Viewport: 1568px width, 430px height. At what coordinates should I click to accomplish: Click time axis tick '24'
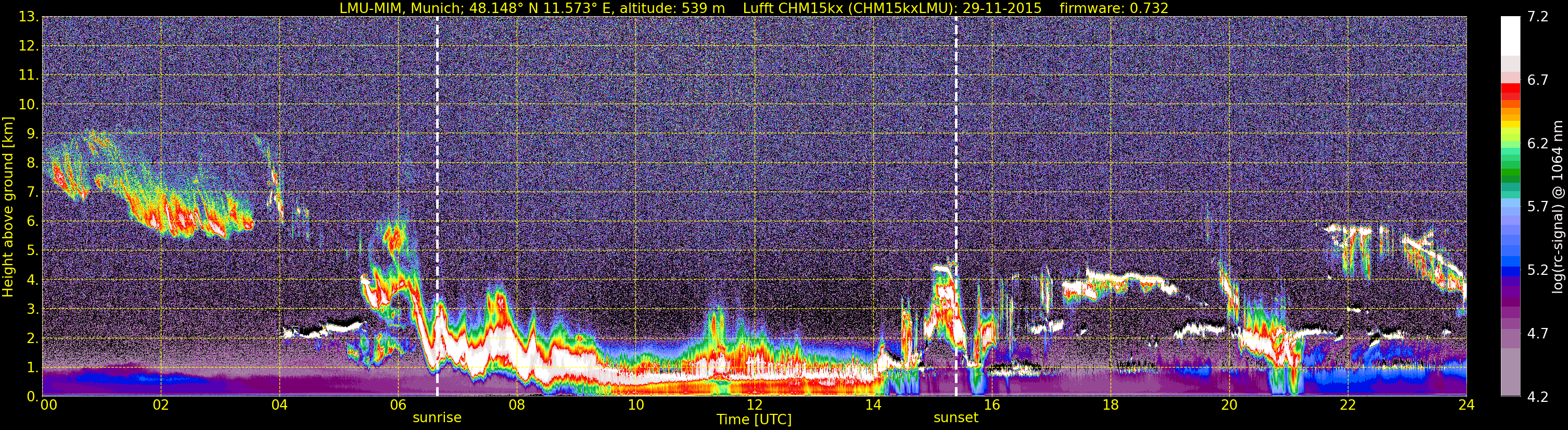[1467, 405]
